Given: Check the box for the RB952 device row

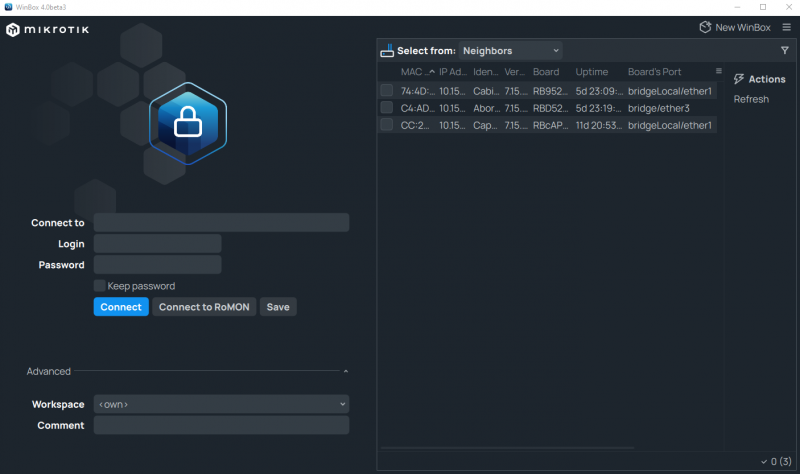Looking at the screenshot, I should (x=386, y=91).
